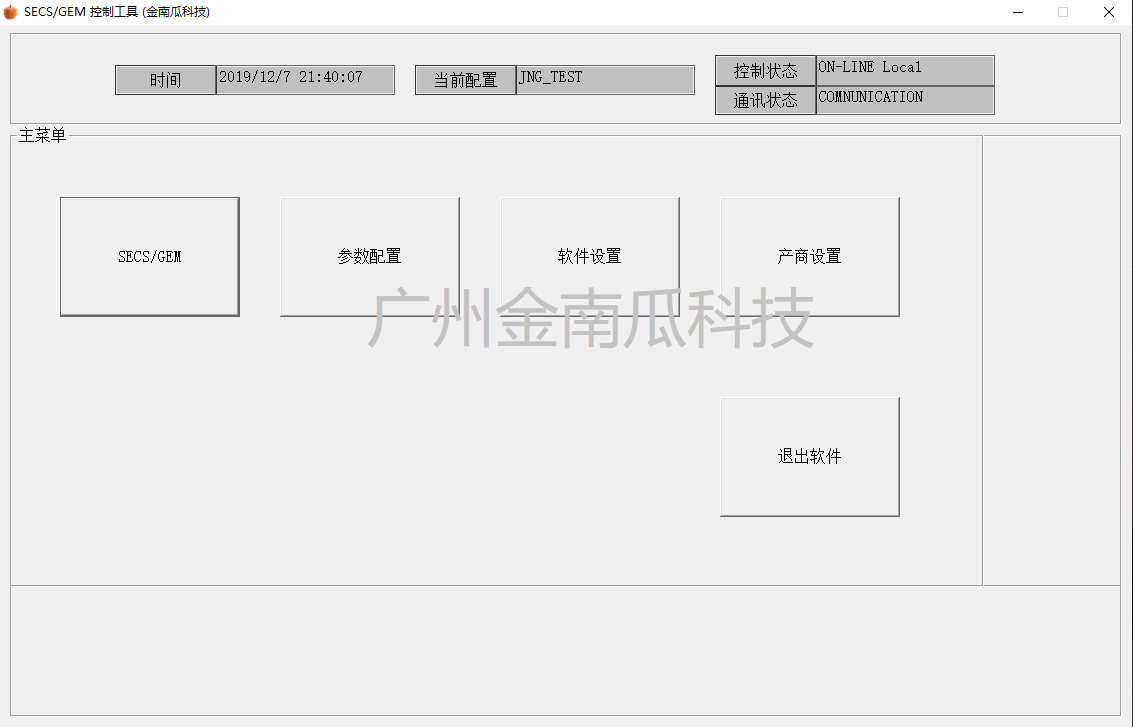Click the 退出软件 button

(x=809, y=457)
